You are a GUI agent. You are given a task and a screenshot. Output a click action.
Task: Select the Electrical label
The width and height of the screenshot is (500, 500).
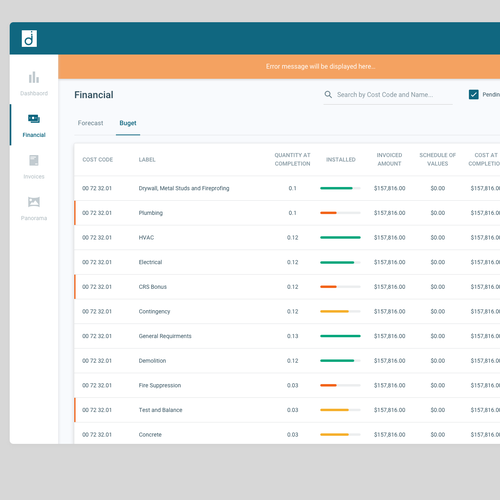tap(150, 262)
